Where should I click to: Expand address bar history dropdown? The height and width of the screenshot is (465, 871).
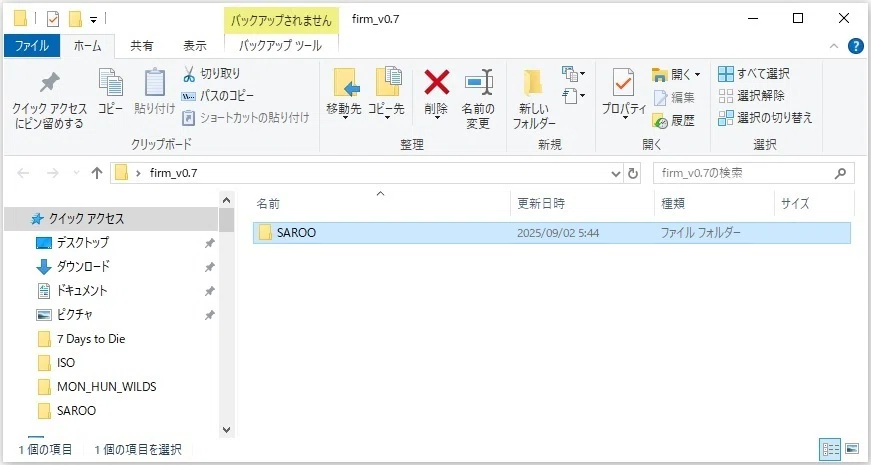616,173
